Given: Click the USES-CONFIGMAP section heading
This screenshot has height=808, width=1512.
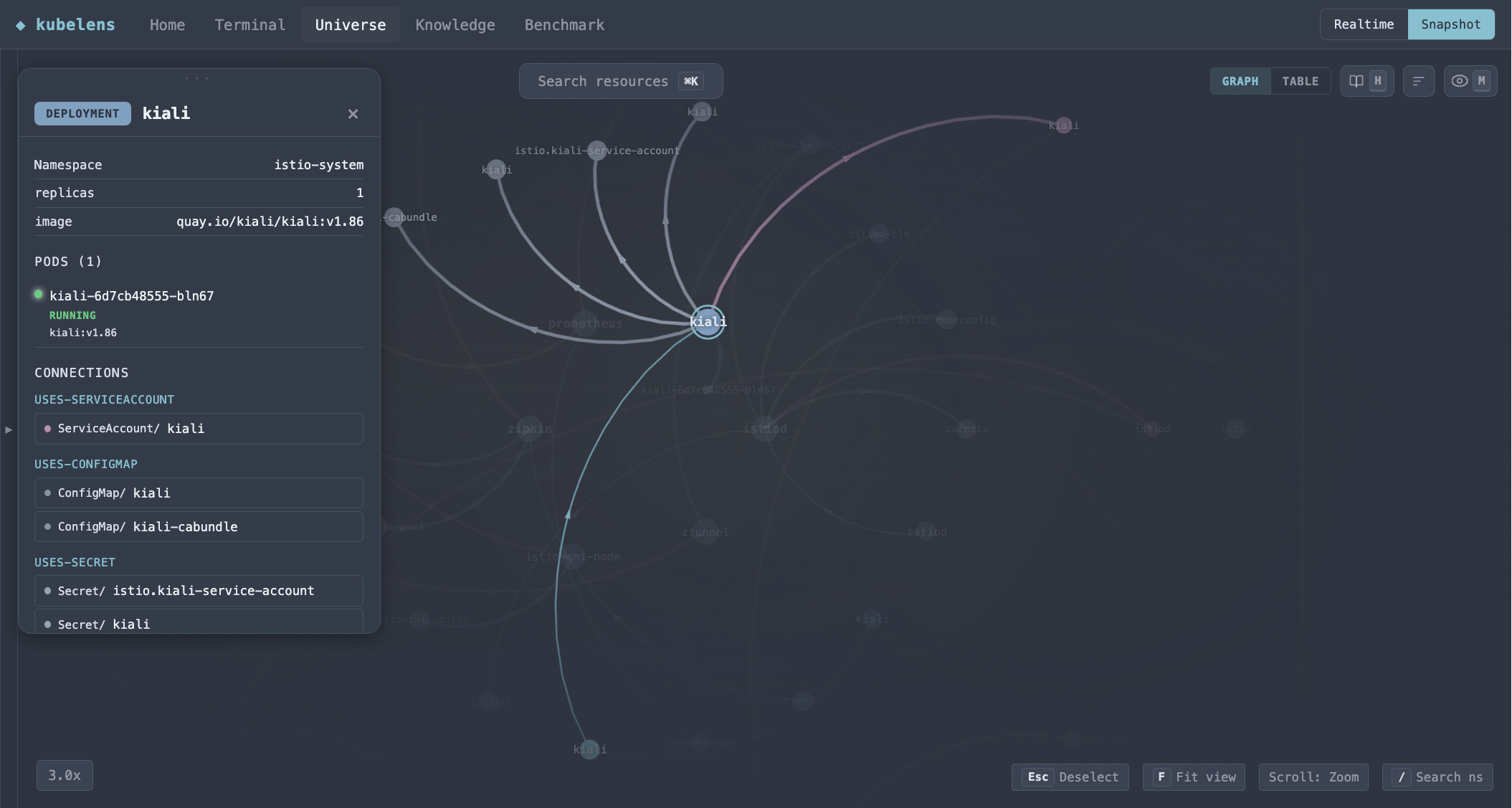Looking at the screenshot, I should [x=86, y=465].
